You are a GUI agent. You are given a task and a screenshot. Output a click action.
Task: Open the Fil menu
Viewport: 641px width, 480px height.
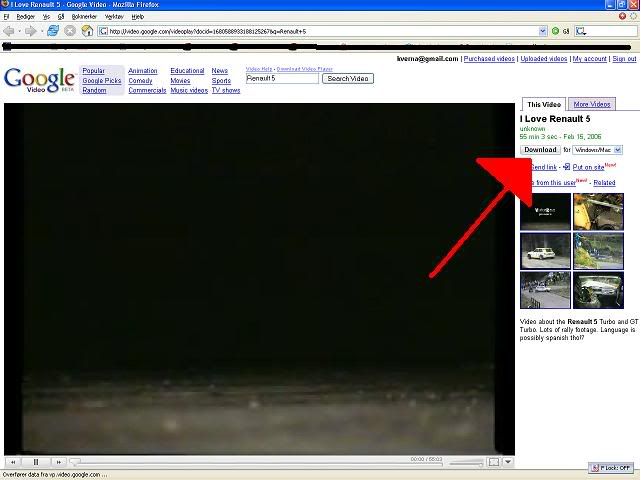click(x=6, y=17)
